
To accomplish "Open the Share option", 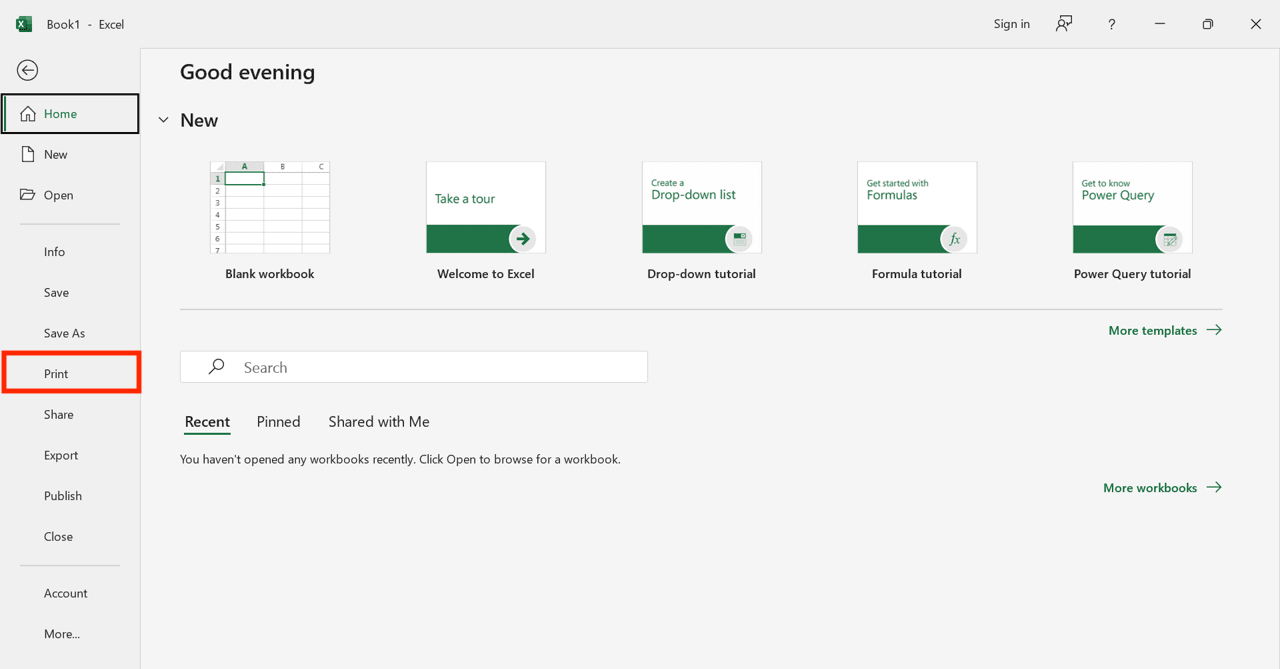I will pos(70,414).
